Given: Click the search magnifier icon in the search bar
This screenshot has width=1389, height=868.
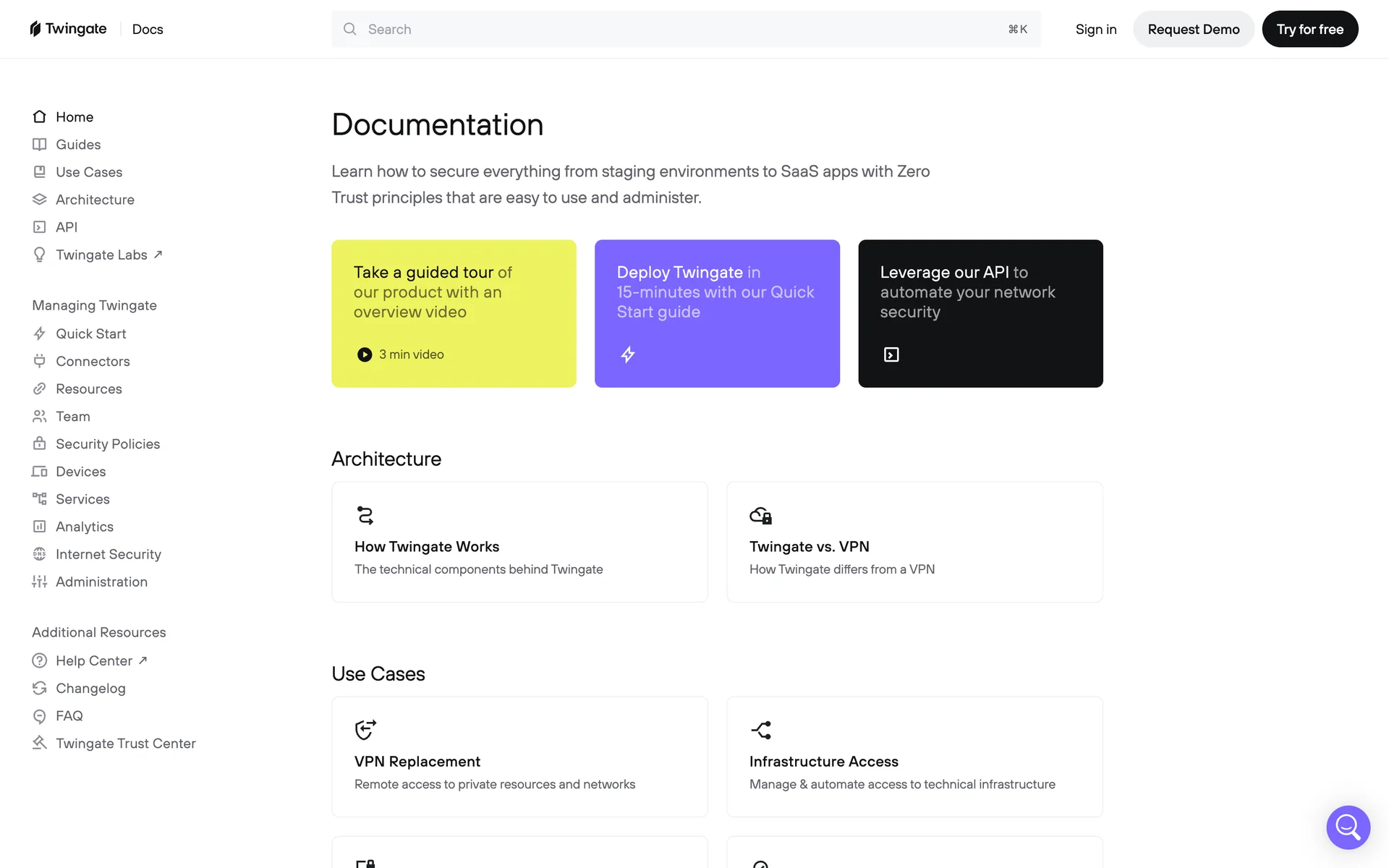Looking at the screenshot, I should click(x=350, y=29).
